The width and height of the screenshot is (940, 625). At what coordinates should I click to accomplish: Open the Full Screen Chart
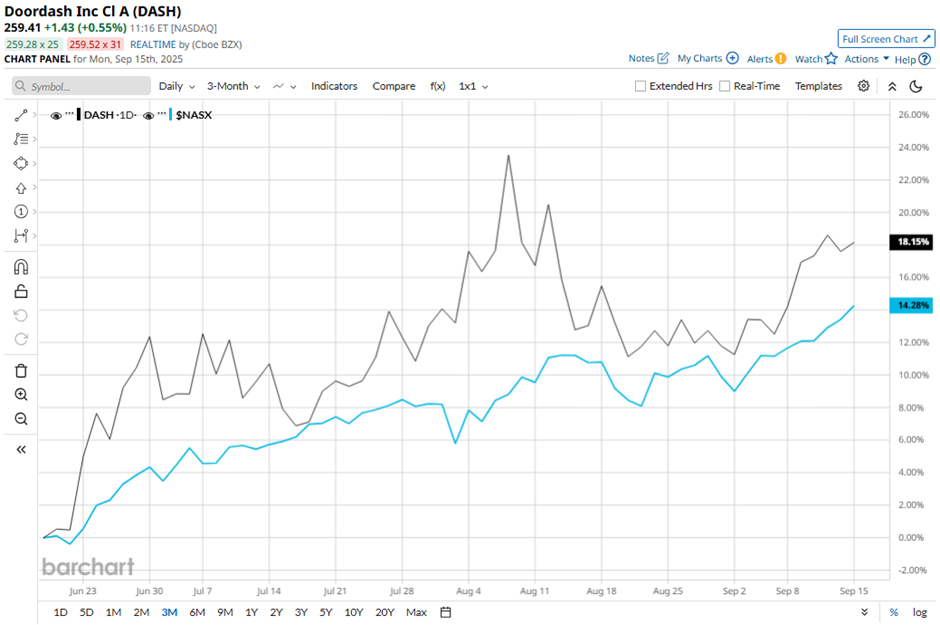[x=886, y=39]
